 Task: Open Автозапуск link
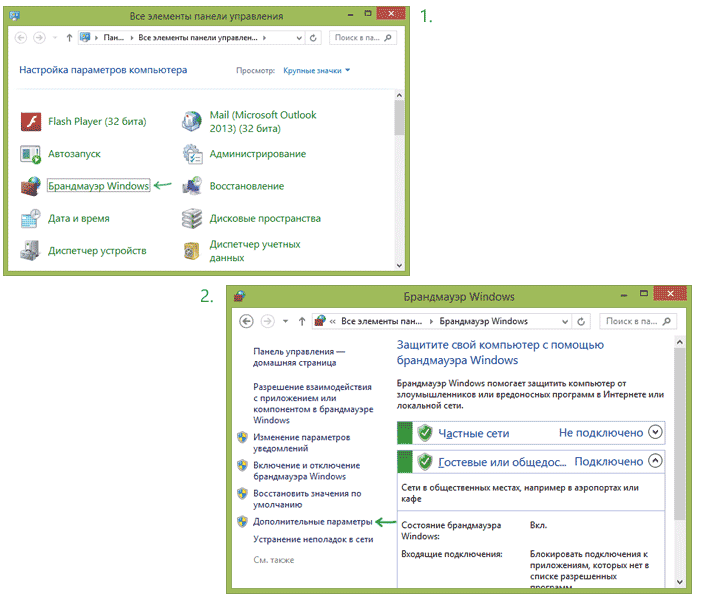click(x=74, y=154)
